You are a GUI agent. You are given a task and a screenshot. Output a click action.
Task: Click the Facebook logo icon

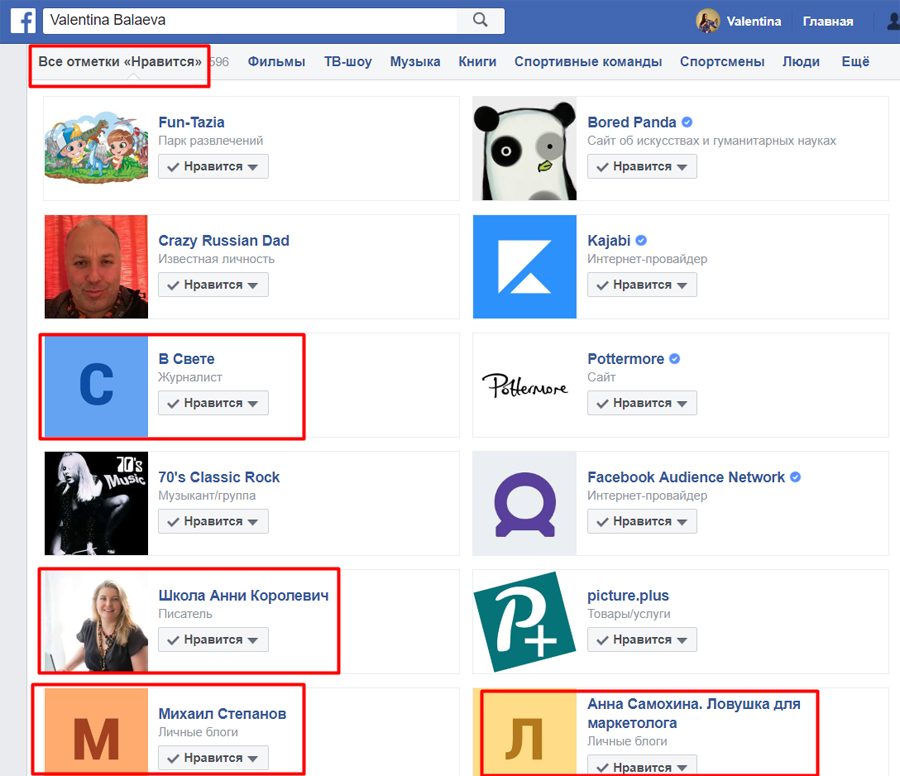pos(22,21)
